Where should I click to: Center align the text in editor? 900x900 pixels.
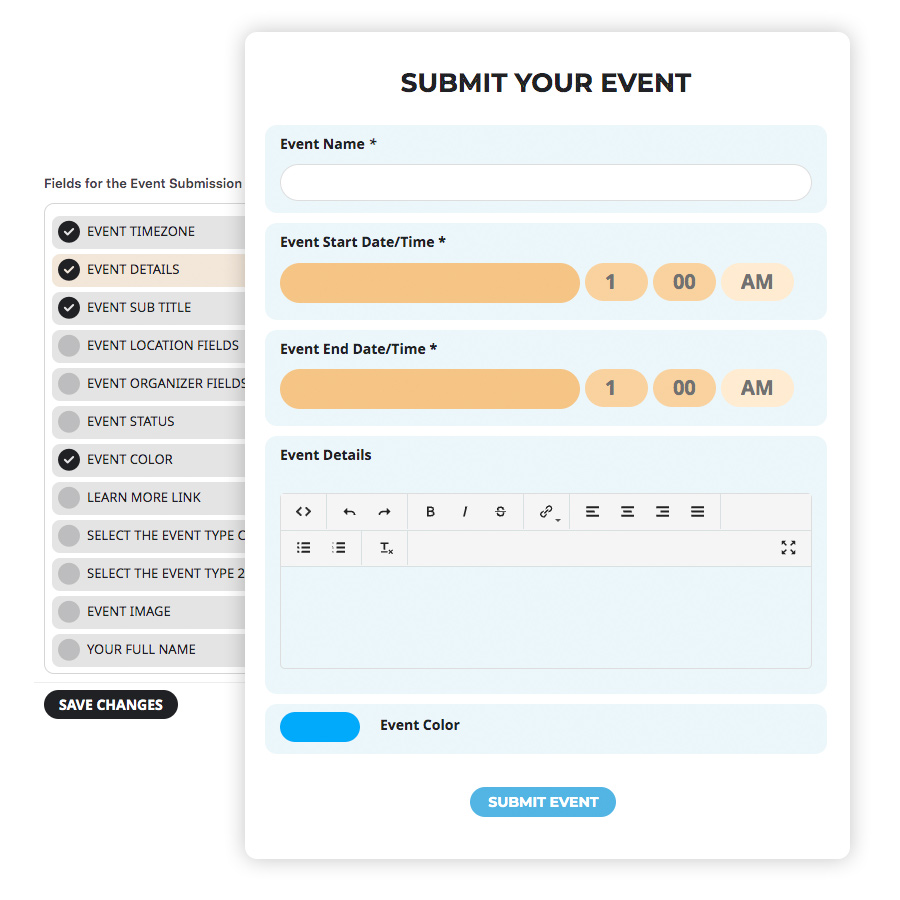click(x=627, y=511)
